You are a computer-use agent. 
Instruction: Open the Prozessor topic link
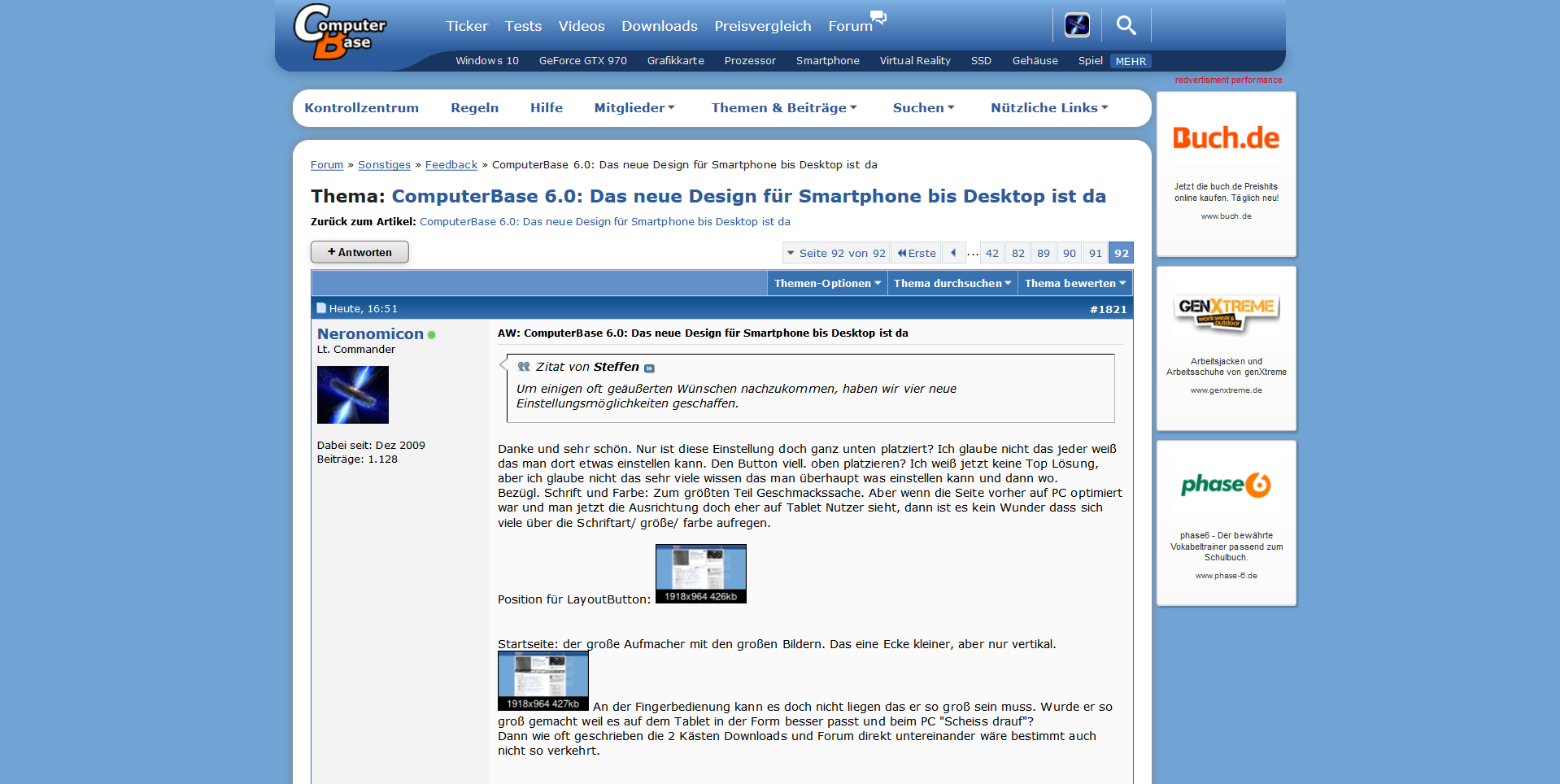coord(750,61)
